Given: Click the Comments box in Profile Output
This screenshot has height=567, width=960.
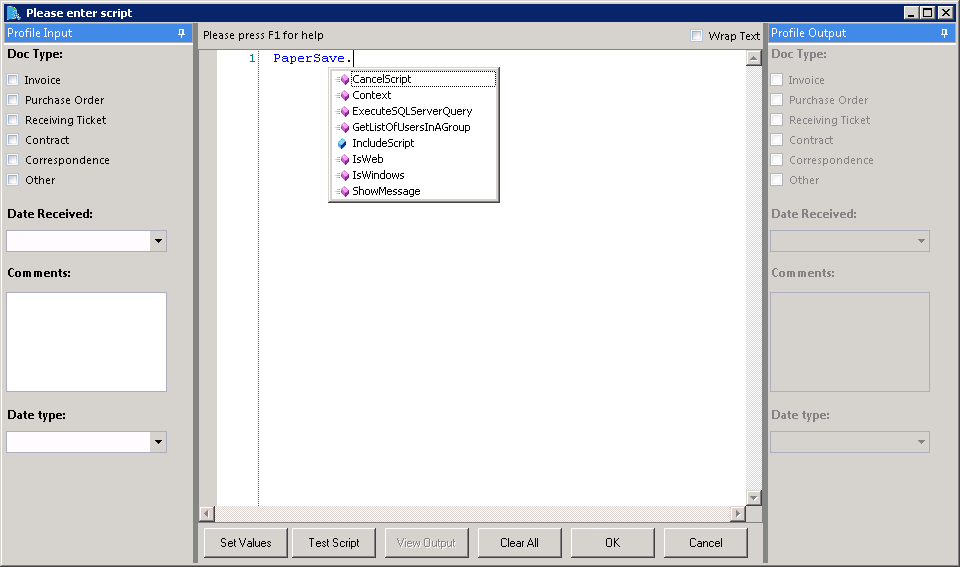Looking at the screenshot, I should [850, 342].
